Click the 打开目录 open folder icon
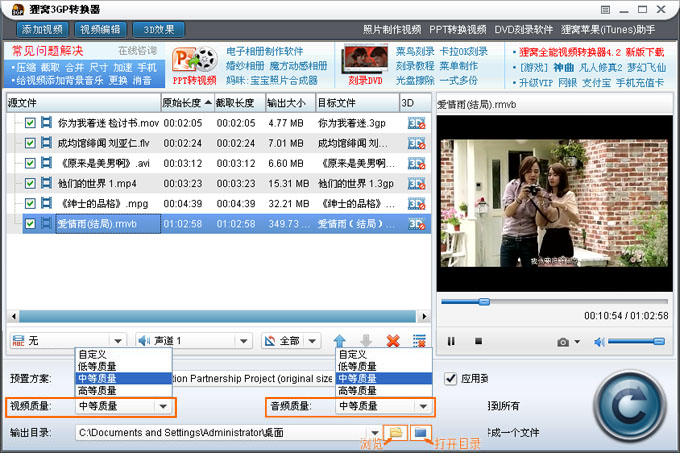The width and height of the screenshot is (680, 453). tap(420, 432)
